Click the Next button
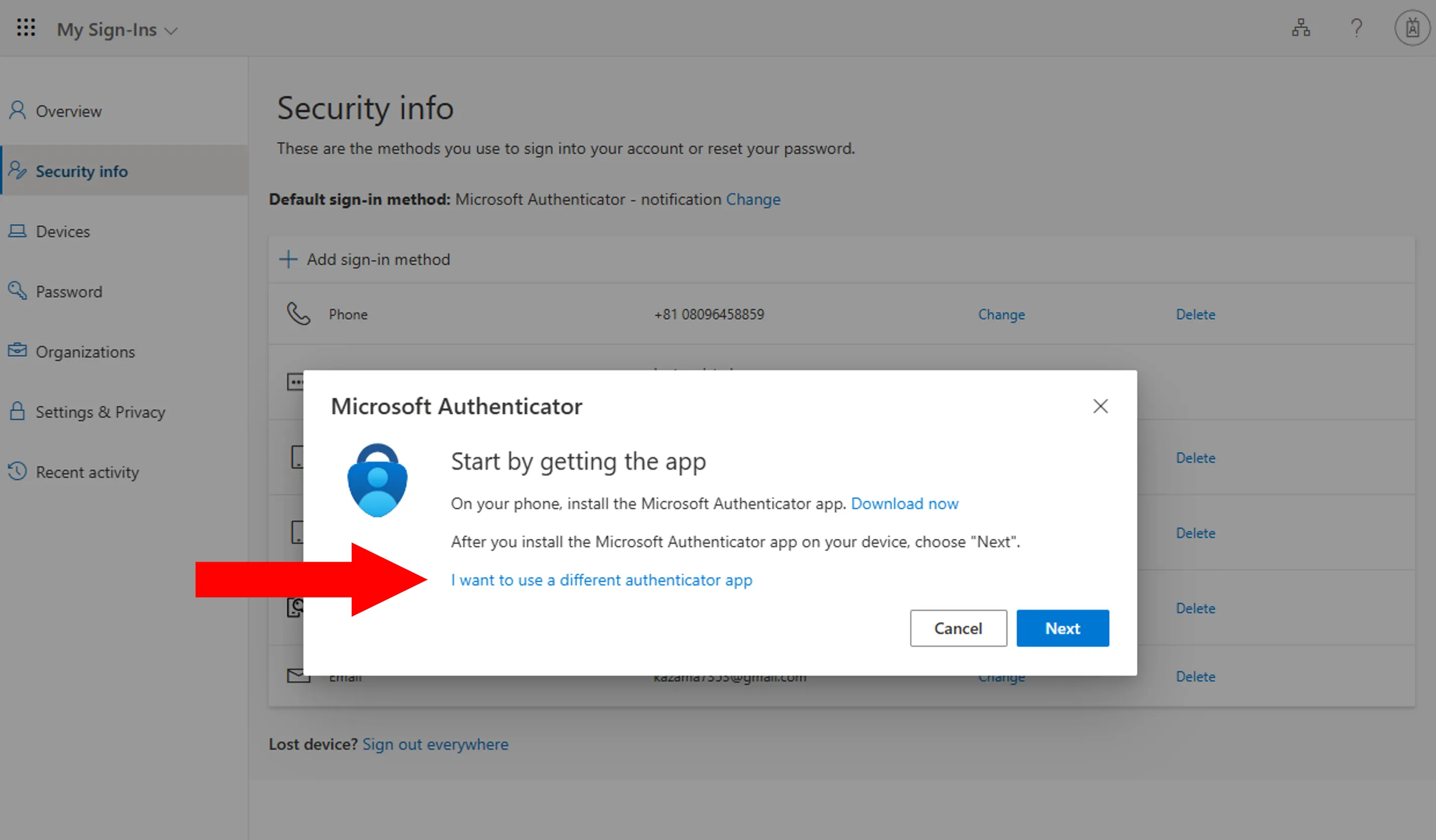The height and width of the screenshot is (840, 1436). click(1062, 628)
